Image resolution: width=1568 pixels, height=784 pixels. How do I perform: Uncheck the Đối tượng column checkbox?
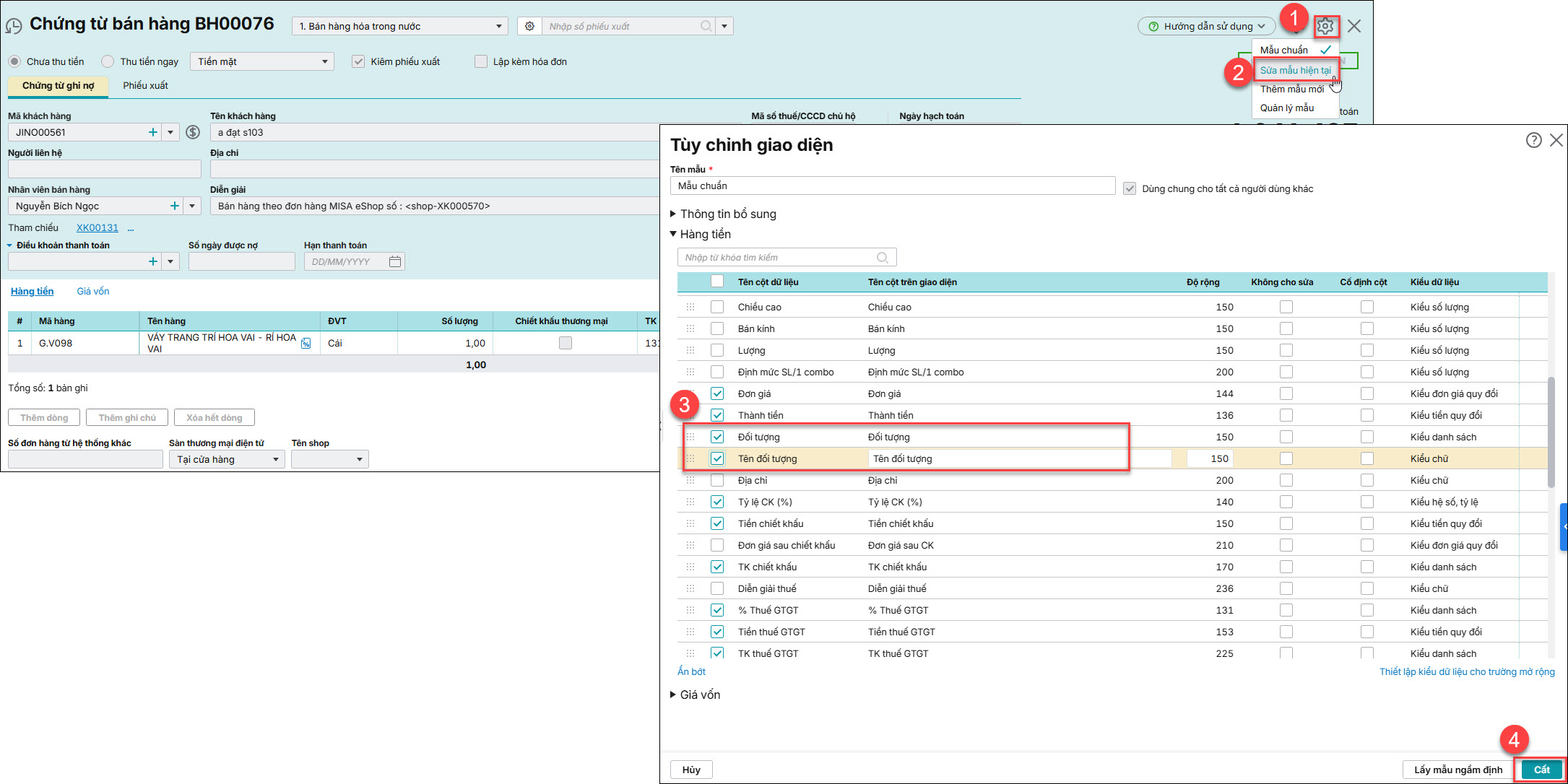point(717,437)
